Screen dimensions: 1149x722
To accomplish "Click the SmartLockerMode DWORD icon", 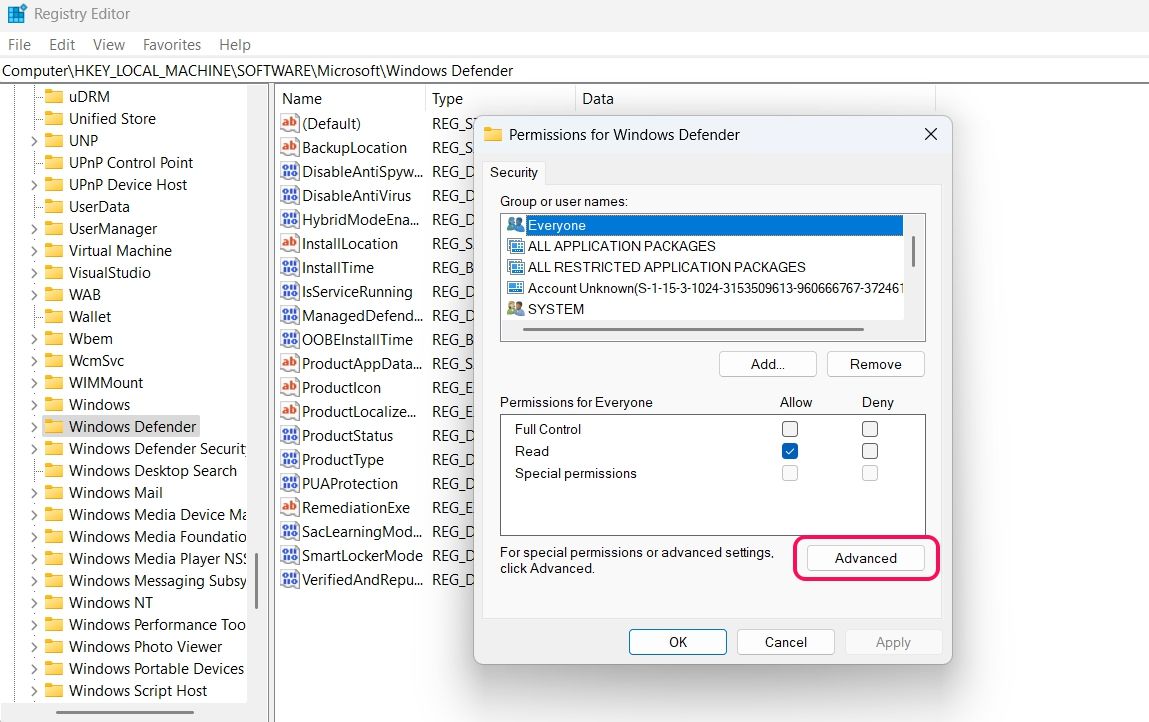I will [x=289, y=556].
